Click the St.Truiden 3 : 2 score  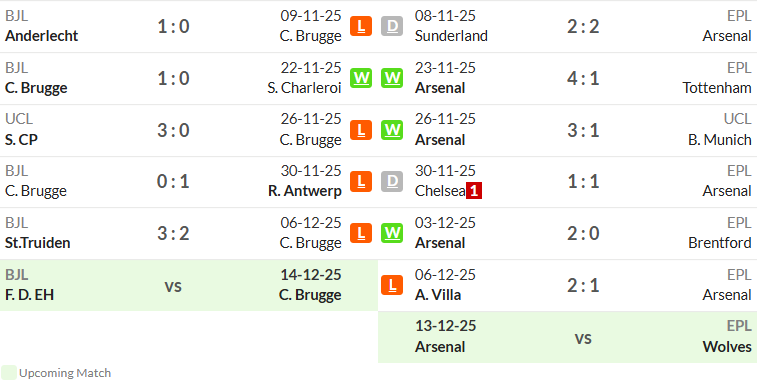click(x=173, y=234)
